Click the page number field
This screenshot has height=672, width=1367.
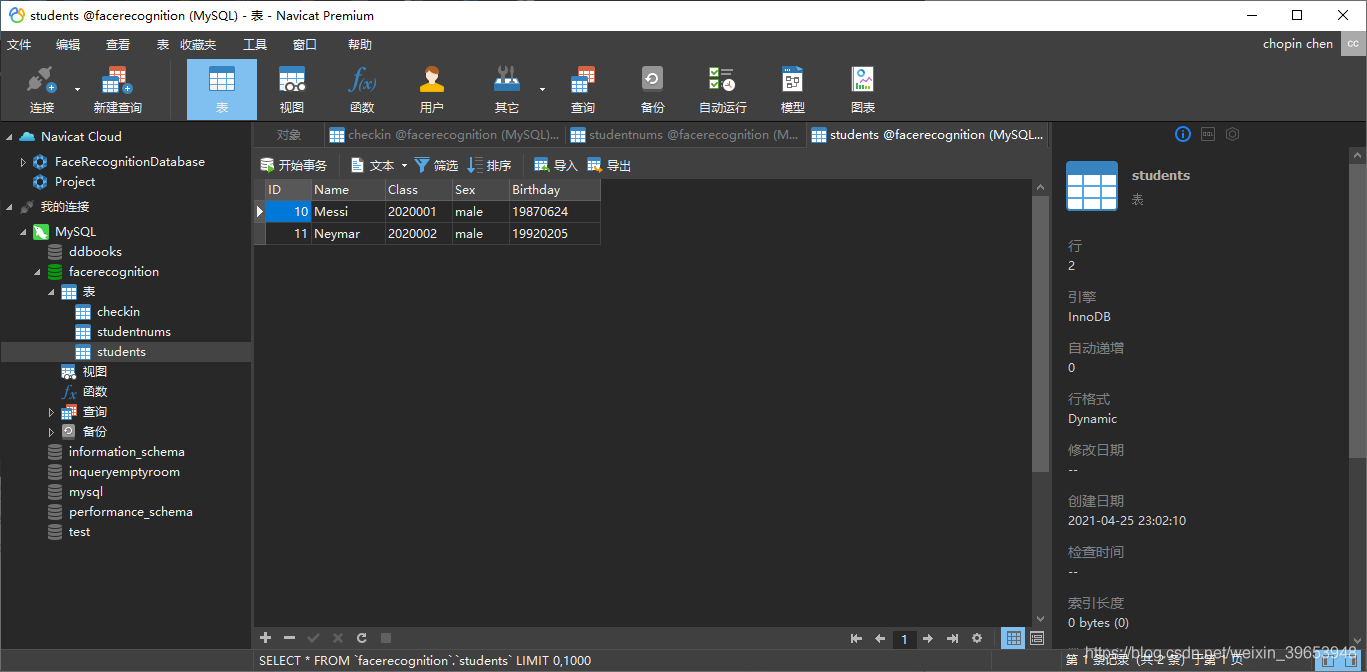(904, 638)
